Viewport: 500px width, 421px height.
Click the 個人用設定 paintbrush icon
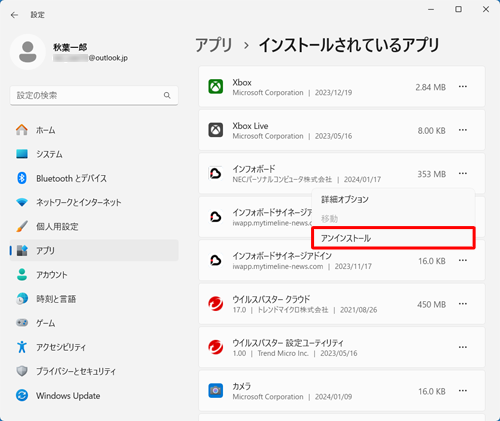[x=22, y=226]
